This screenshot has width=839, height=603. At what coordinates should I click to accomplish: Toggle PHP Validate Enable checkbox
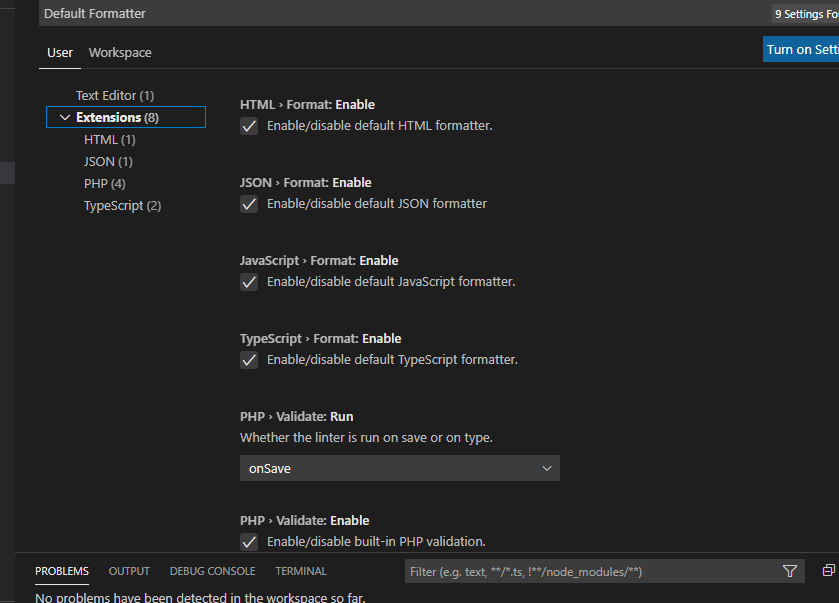coord(249,542)
